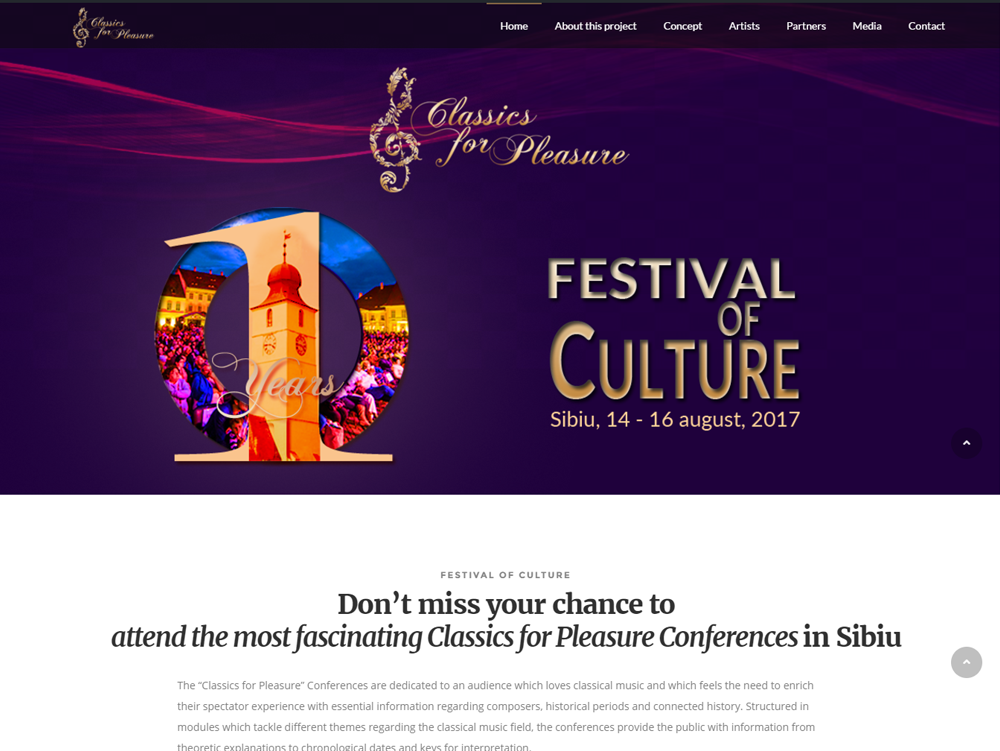Select Partners in the navigation bar
The image size is (1000, 751).
(805, 26)
